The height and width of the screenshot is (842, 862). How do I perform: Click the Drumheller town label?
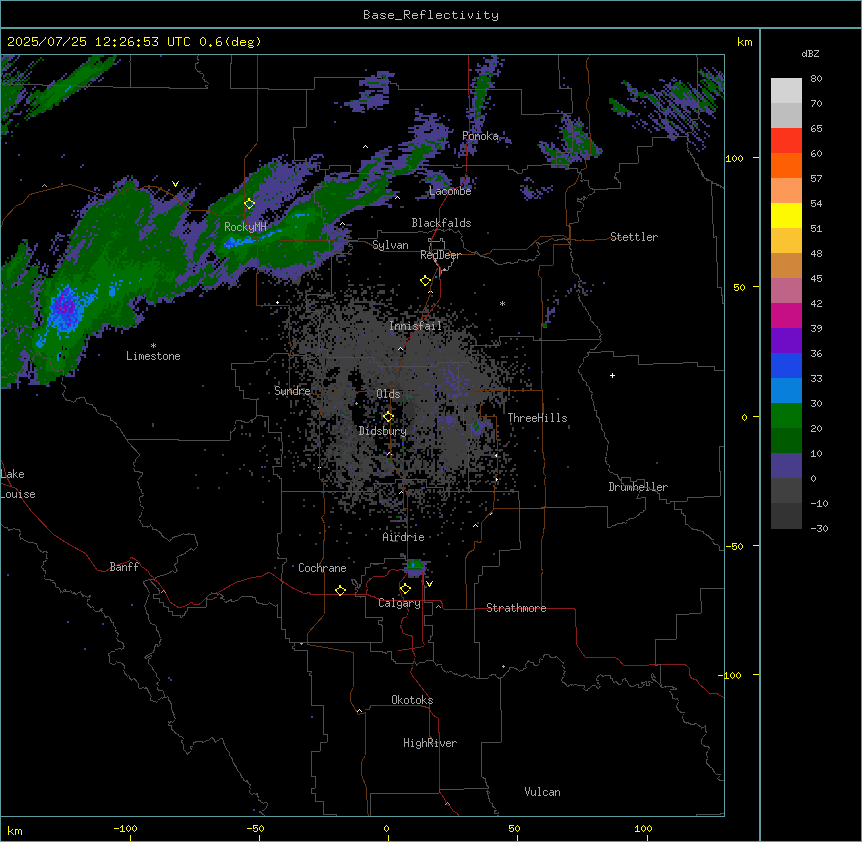pos(638,487)
